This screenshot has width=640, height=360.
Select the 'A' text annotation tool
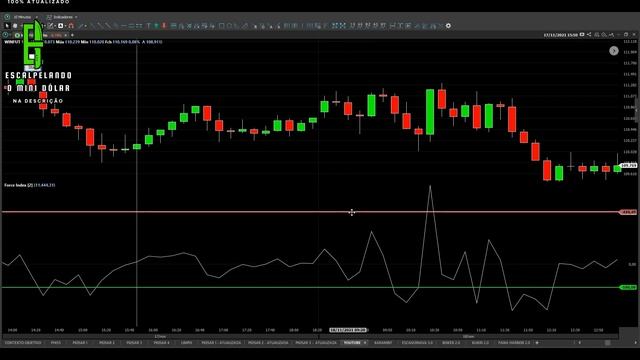point(60,26)
